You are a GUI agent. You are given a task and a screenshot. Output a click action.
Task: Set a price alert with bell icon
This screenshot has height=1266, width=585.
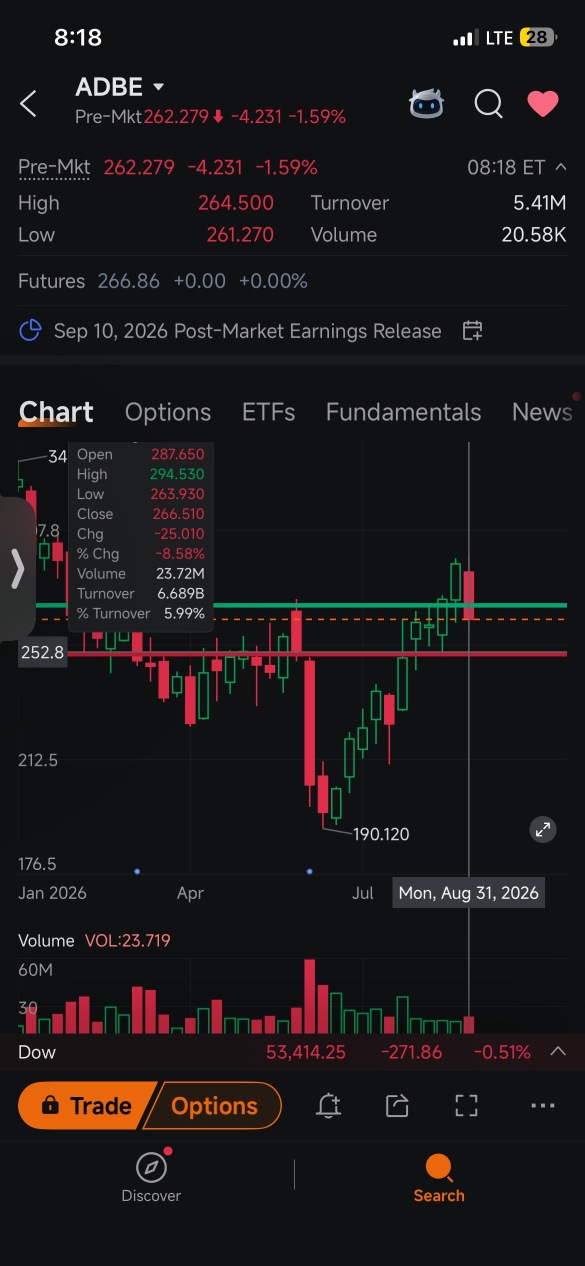(x=328, y=1105)
